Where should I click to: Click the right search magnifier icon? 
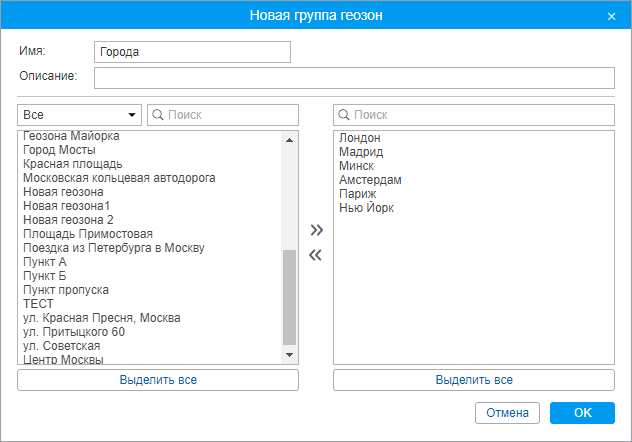click(x=344, y=115)
